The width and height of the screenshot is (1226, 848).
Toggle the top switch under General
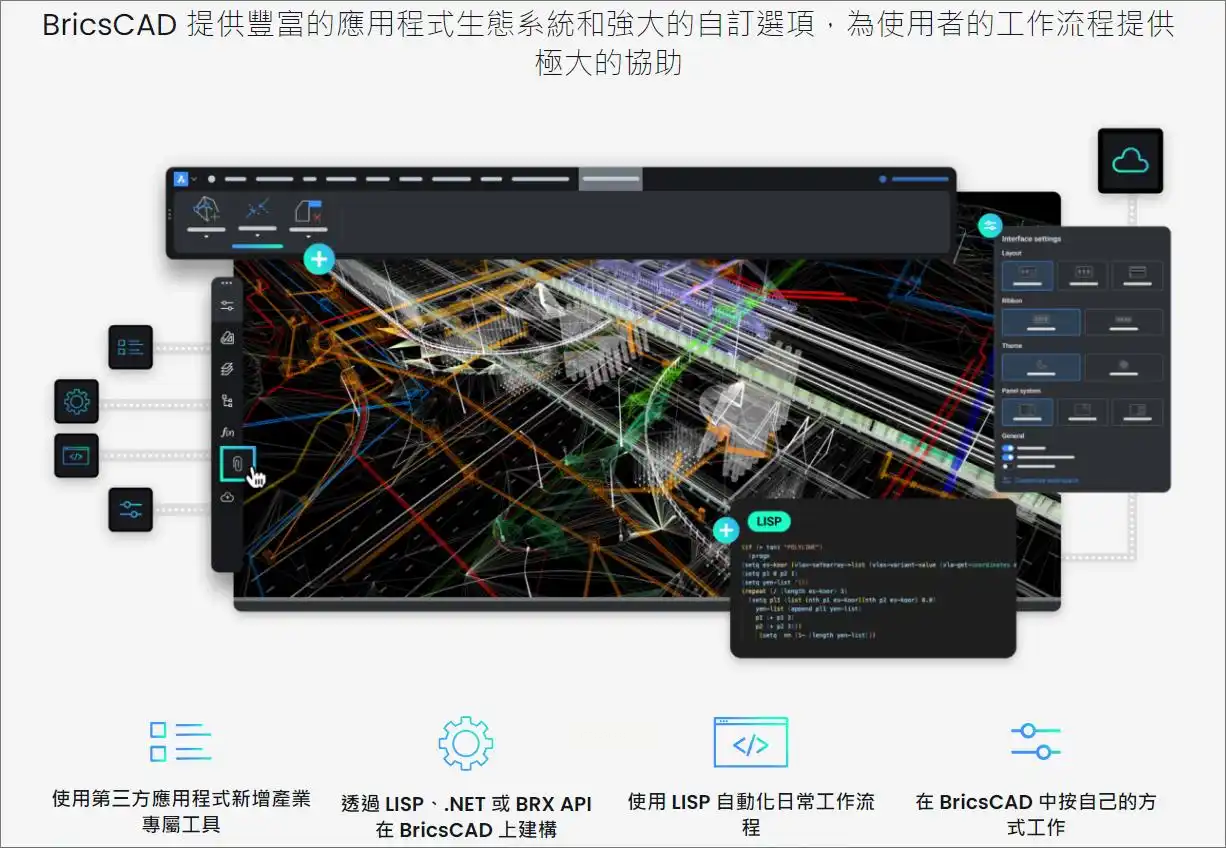coord(1008,448)
